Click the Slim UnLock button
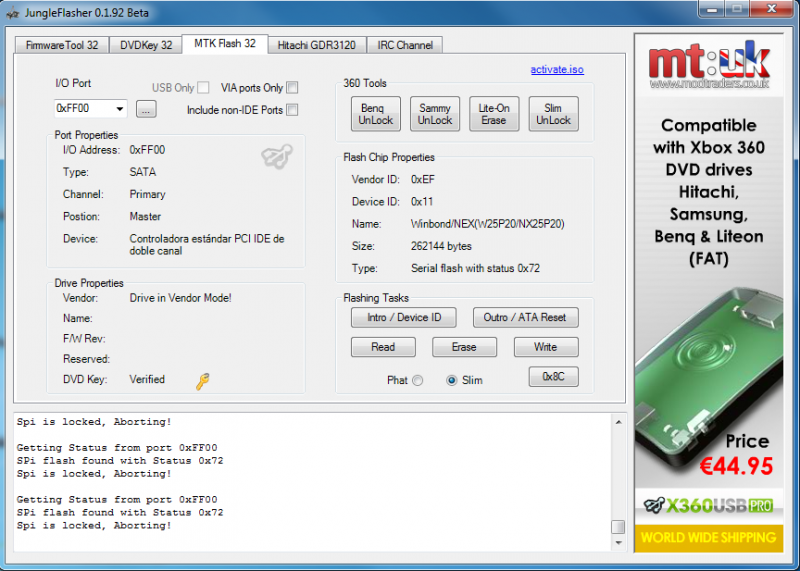This screenshot has height=571, width=800. pyautogui.click(x=553, y=114)
